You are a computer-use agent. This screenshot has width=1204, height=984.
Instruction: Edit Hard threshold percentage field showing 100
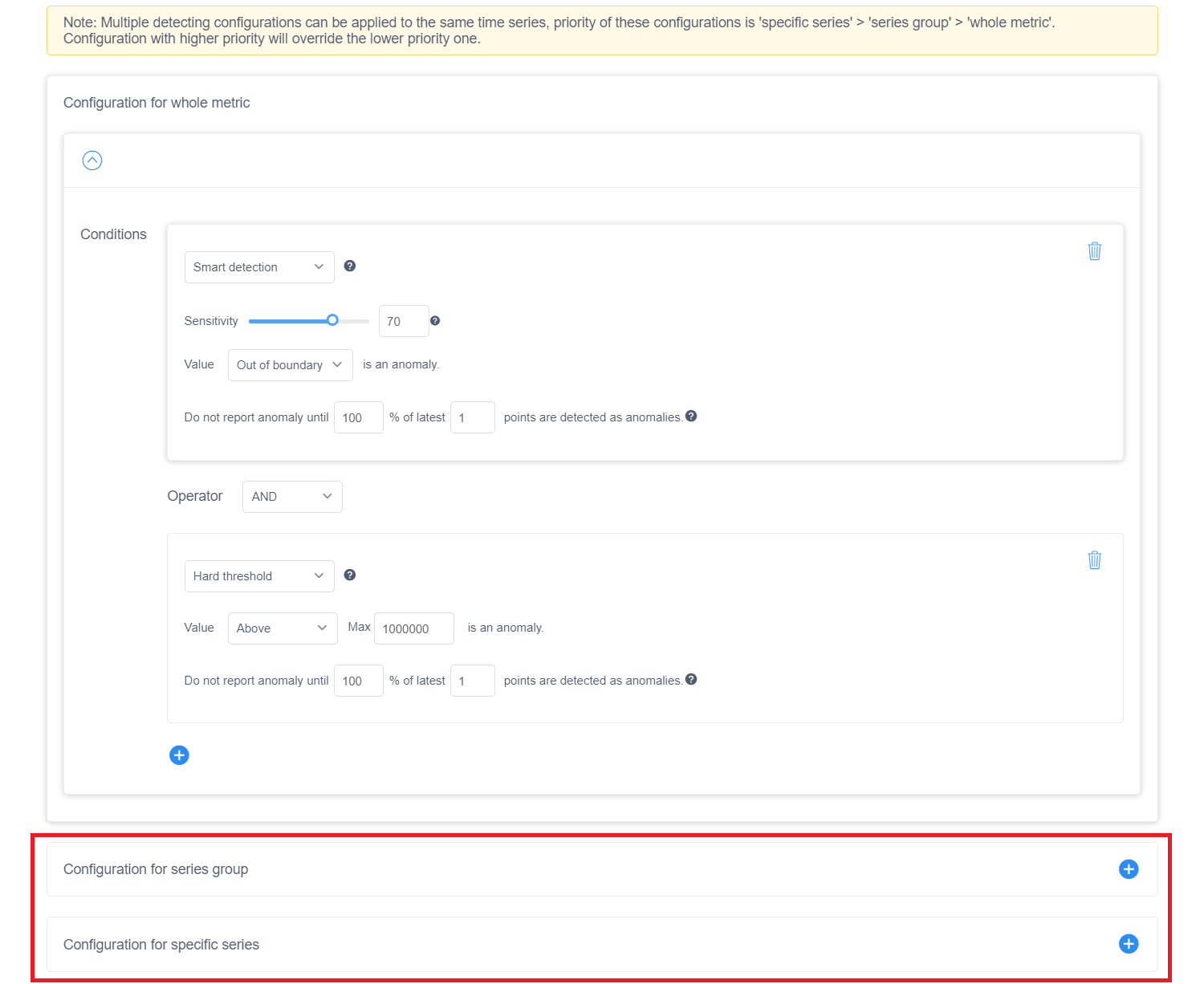point(359,681)
